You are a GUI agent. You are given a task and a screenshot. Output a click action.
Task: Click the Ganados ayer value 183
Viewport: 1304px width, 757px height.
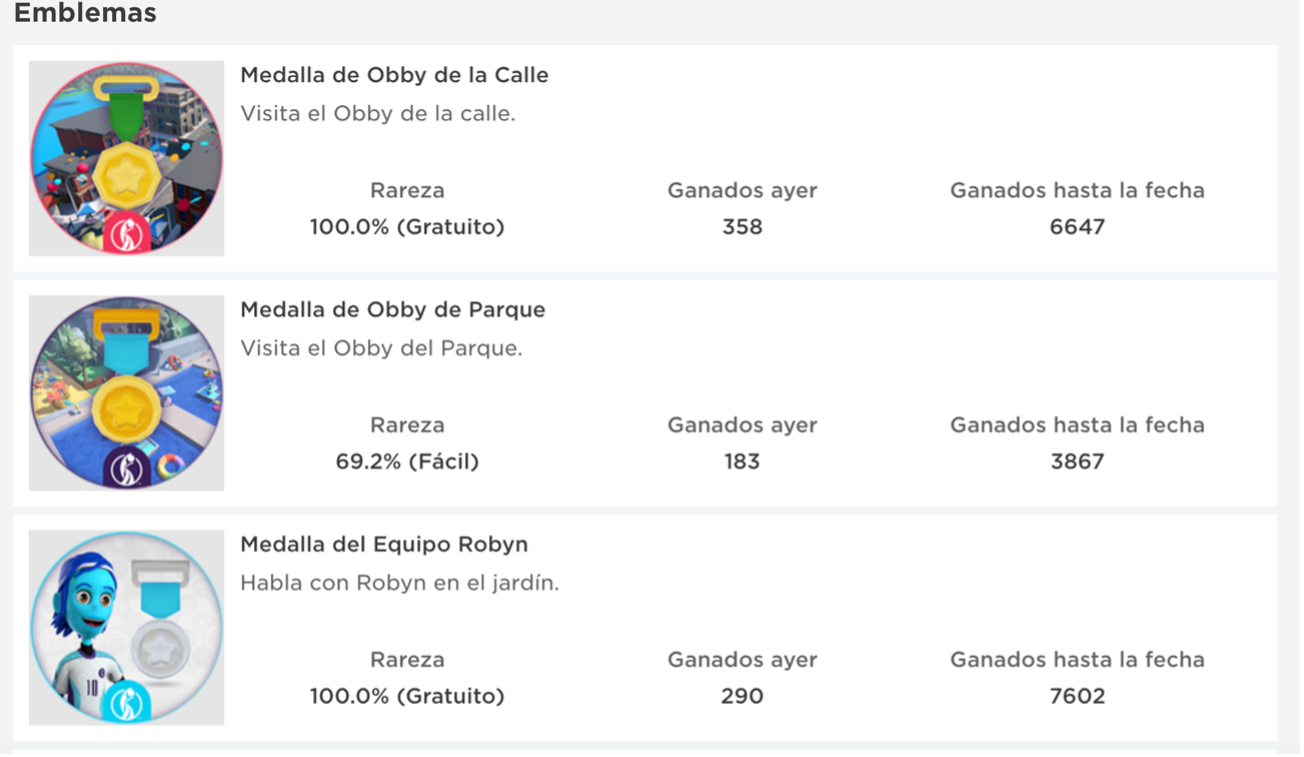click(x=742, y=462)
